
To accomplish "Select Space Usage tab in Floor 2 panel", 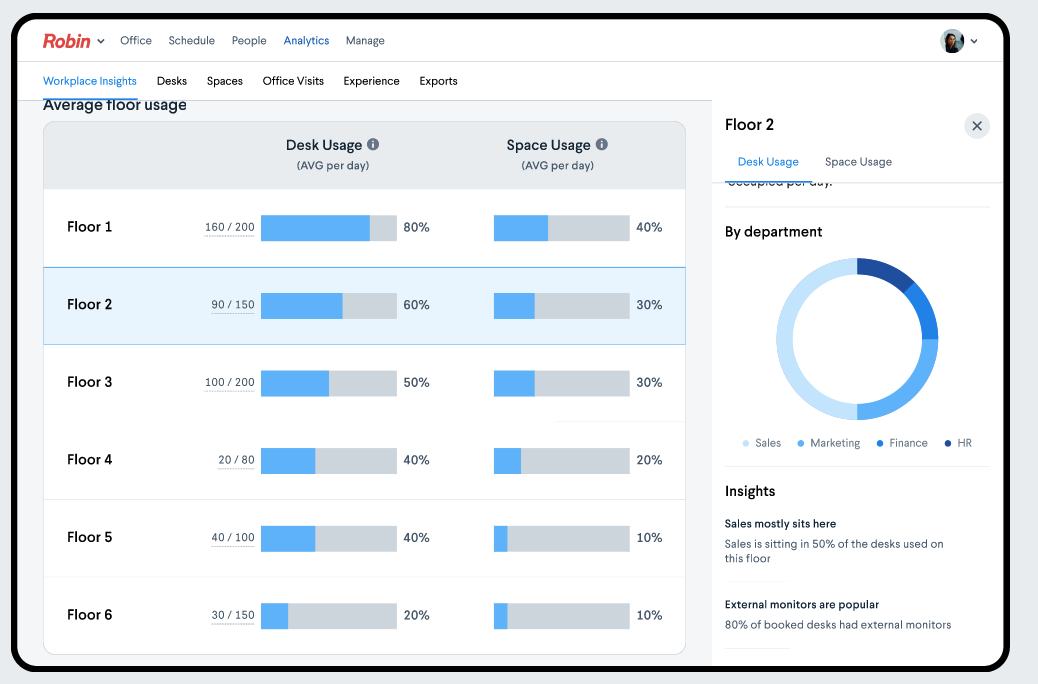I will point(858,162).
